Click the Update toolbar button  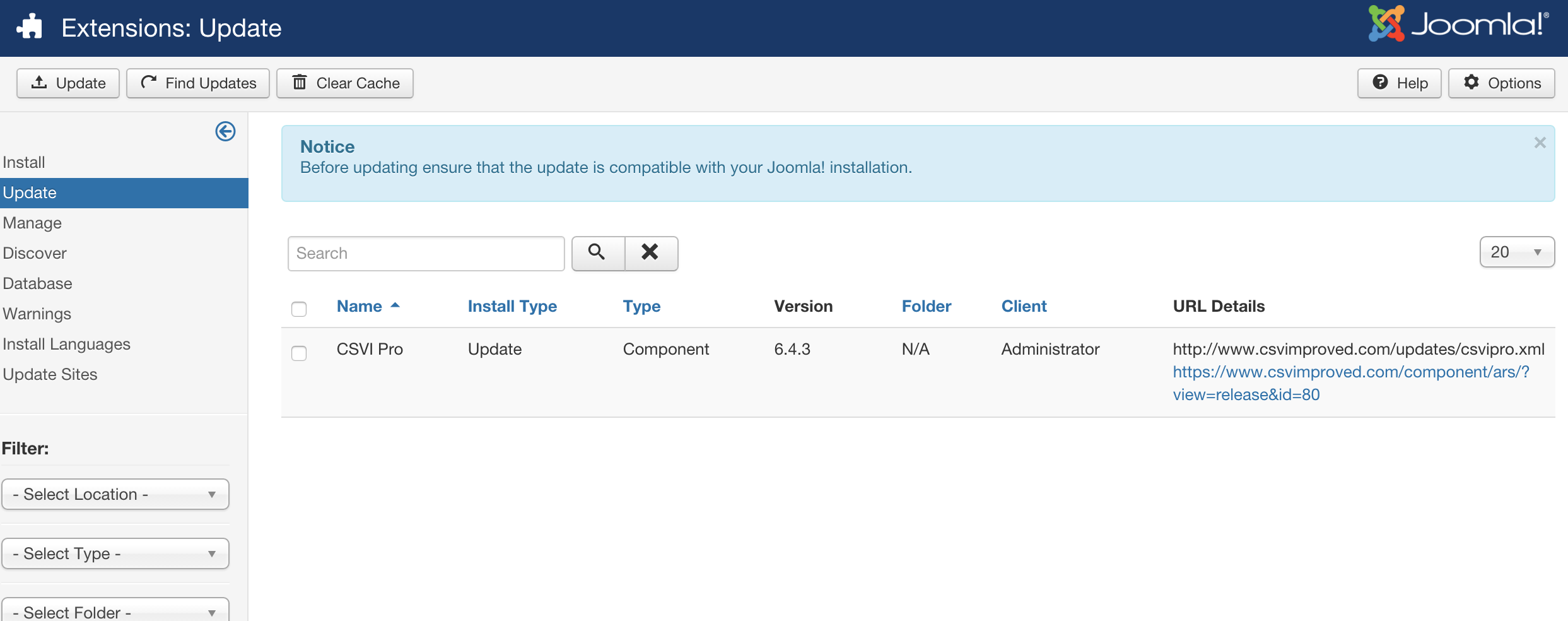click(68, 83)
